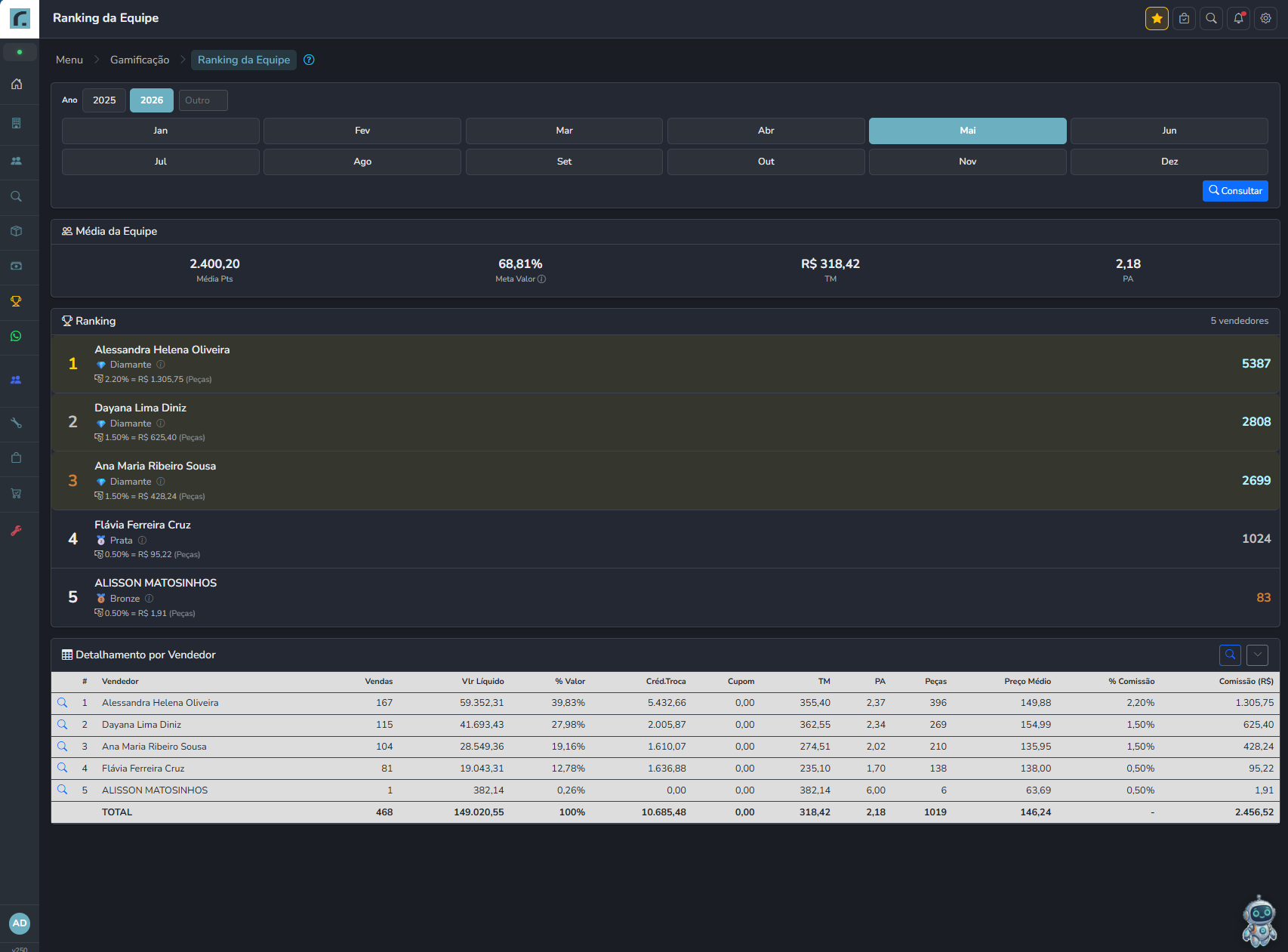Click the Outro year input field
The width and height of the screenshot is (1288, 952).
pos(203,100)
